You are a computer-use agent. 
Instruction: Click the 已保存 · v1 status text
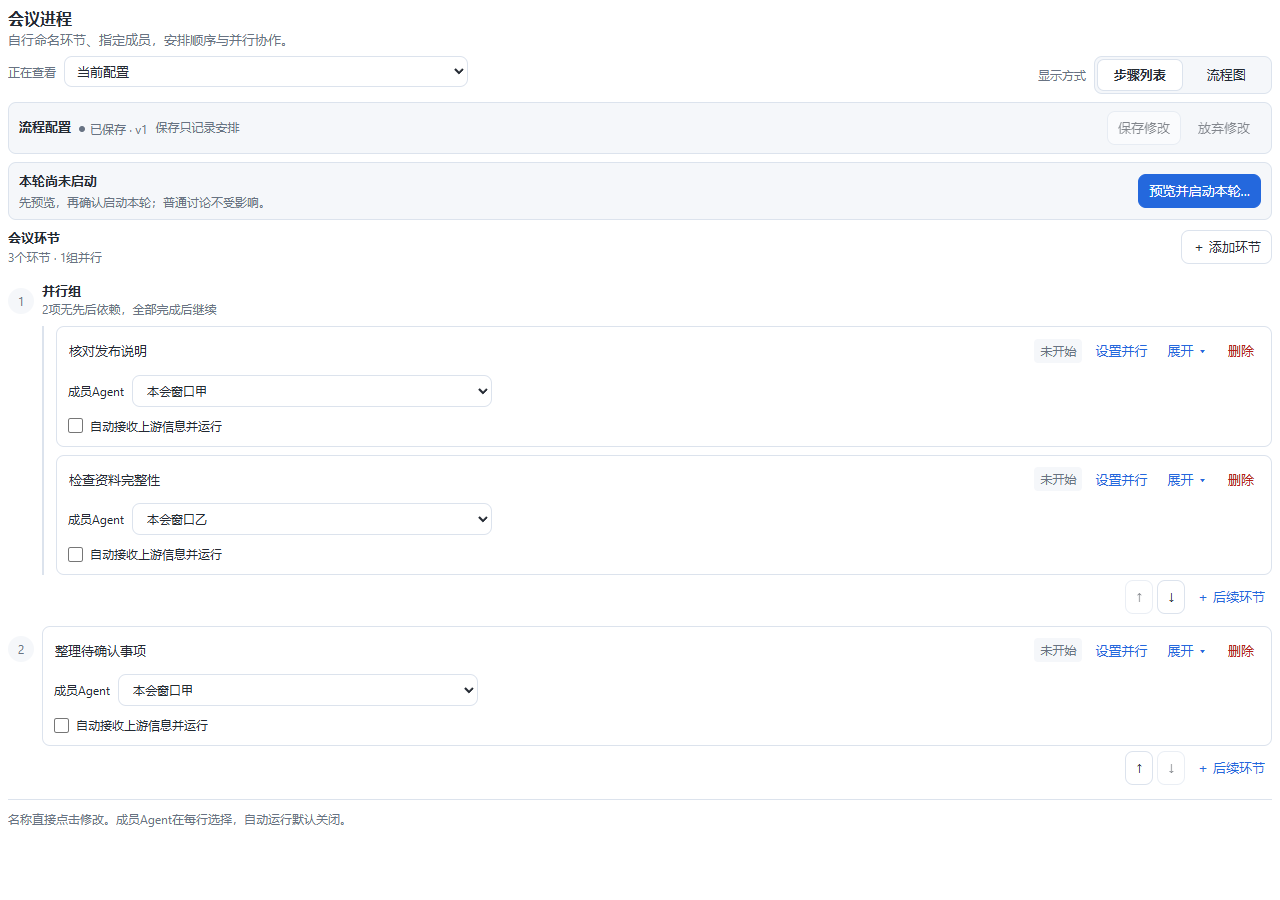click(x=113, y=129)
